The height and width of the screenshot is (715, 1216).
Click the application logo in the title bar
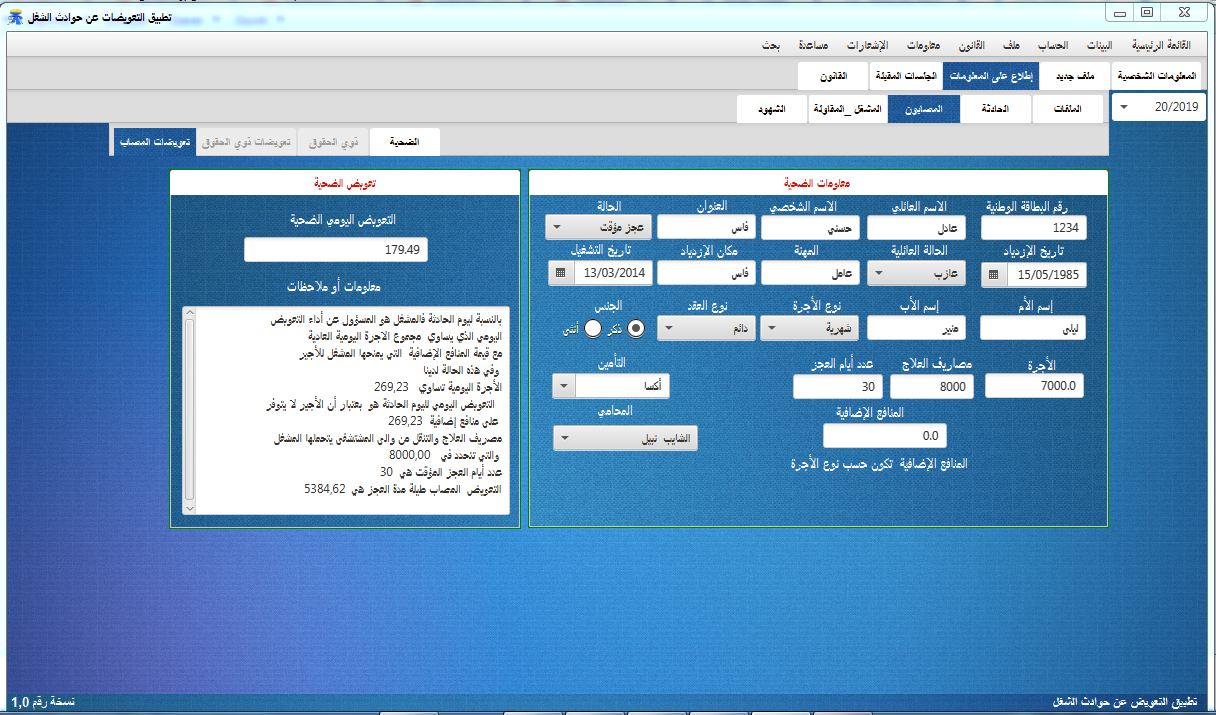coord(13,11)
